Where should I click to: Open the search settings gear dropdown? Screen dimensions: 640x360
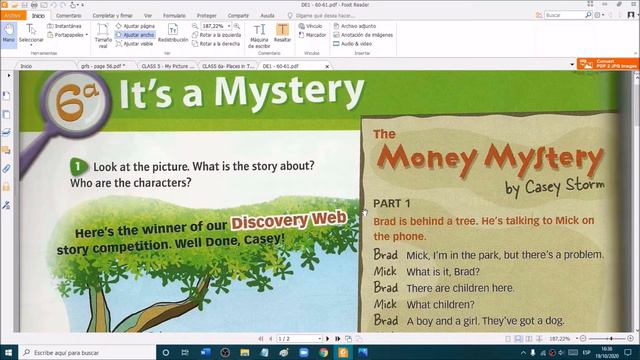click(599, 15)
